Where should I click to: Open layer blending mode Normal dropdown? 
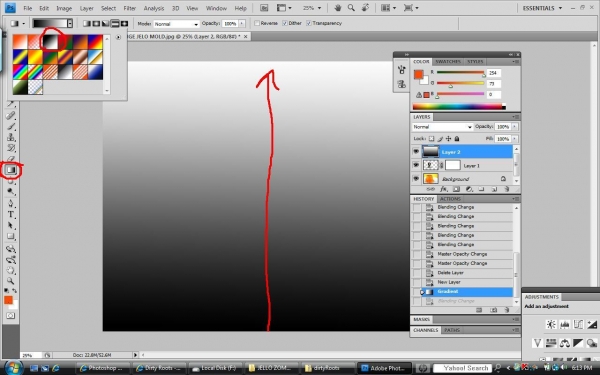tap(442, 127)
